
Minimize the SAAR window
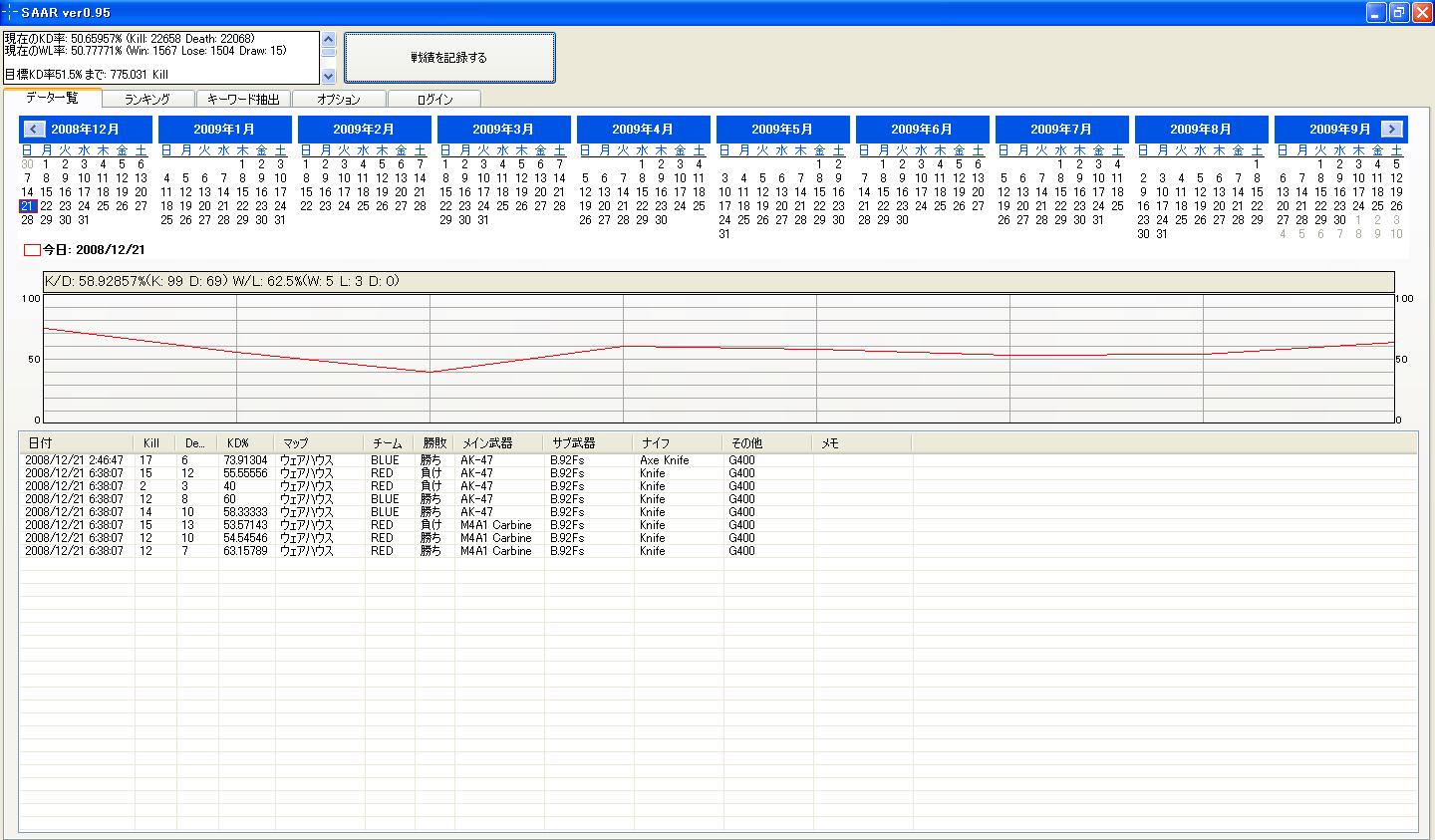[x=1376, y=12]
